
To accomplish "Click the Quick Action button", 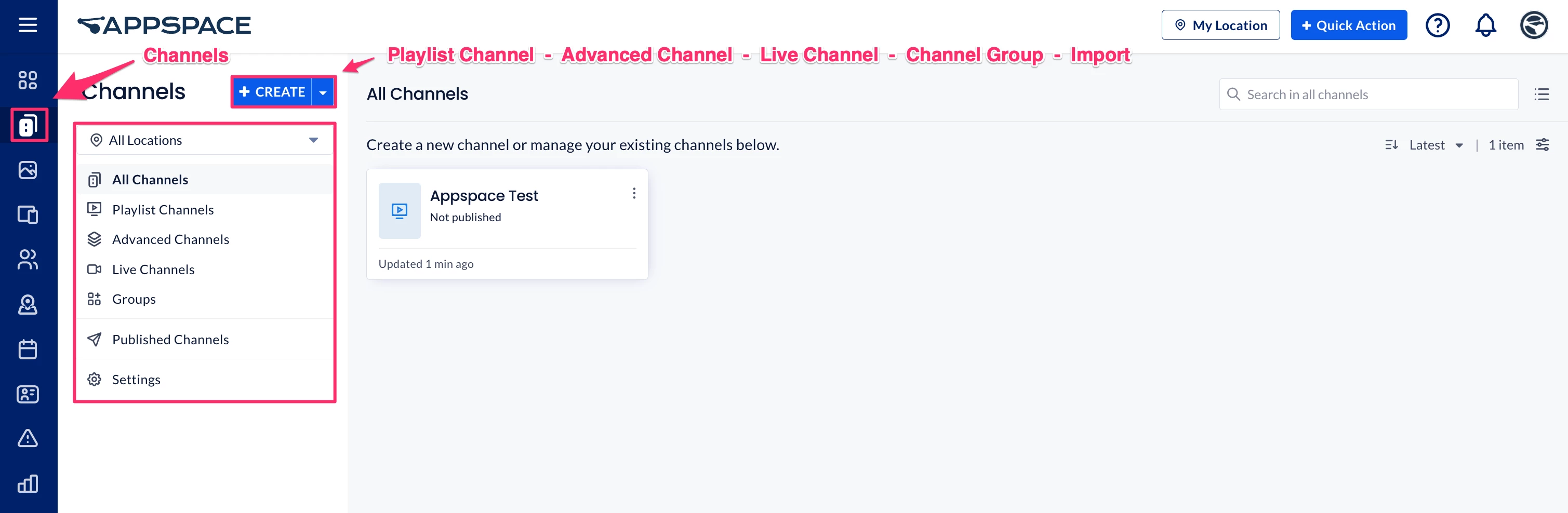I will pos(1348,25).
